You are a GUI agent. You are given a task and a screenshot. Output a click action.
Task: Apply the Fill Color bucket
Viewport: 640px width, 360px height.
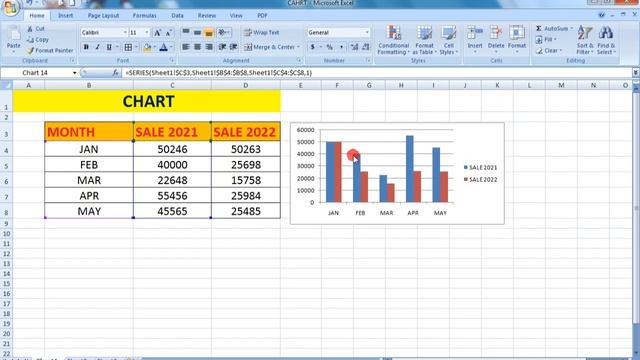[x=147, y=47]
